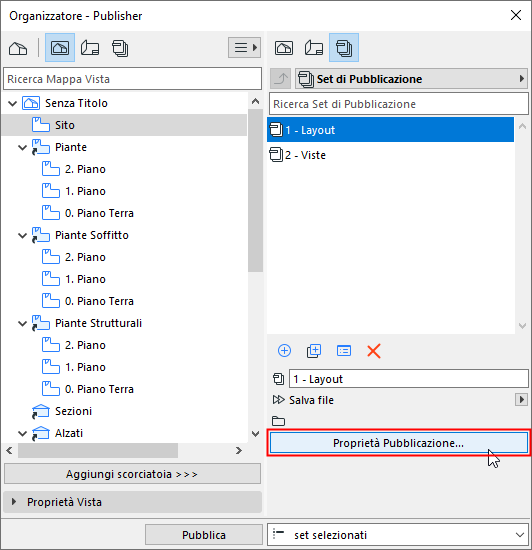
Task: Switch left panel to Layout Book icon
Action: coord(90,48)
